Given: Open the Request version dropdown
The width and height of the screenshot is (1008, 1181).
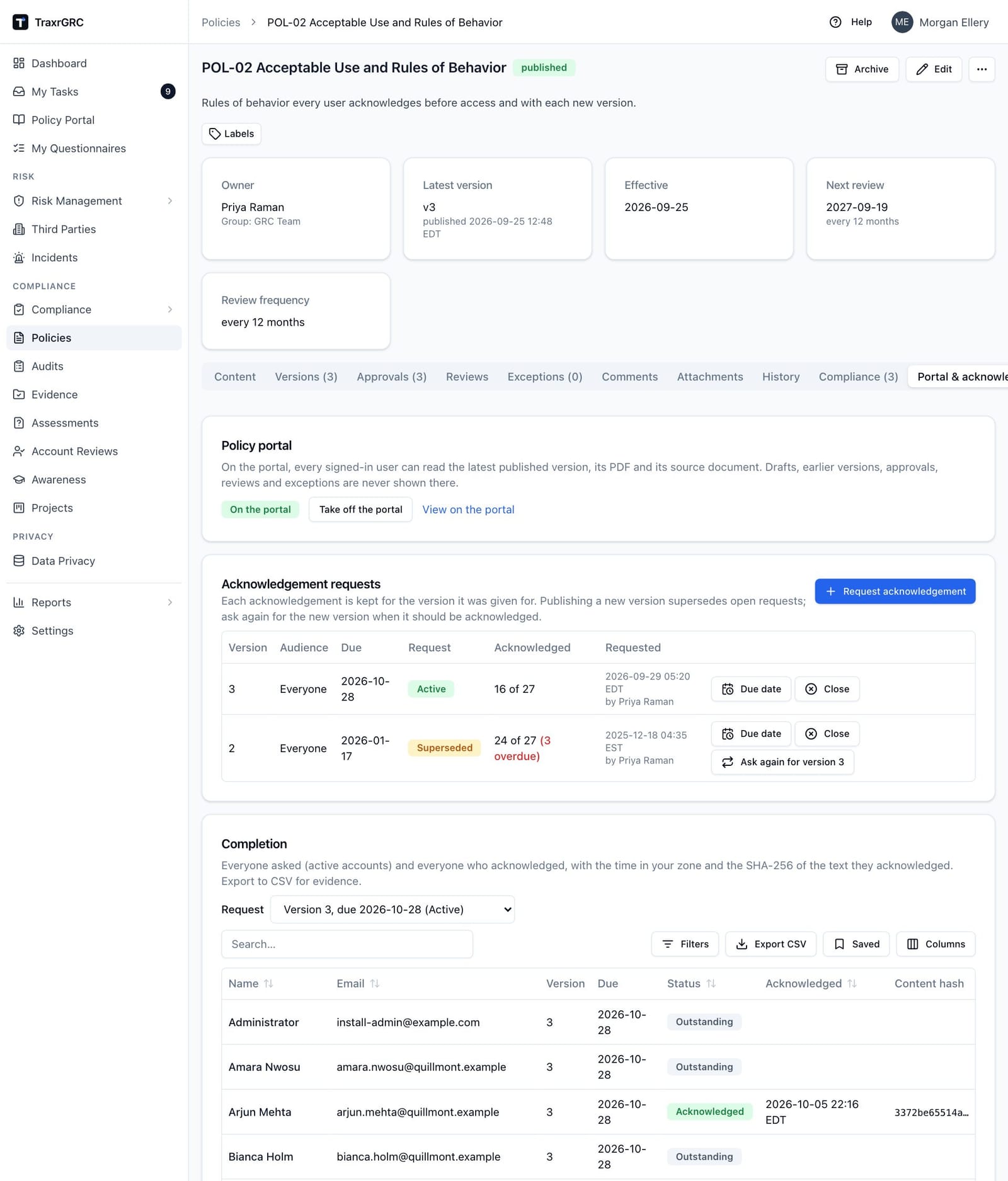Looking at the screenshot, I should [392, 910].
